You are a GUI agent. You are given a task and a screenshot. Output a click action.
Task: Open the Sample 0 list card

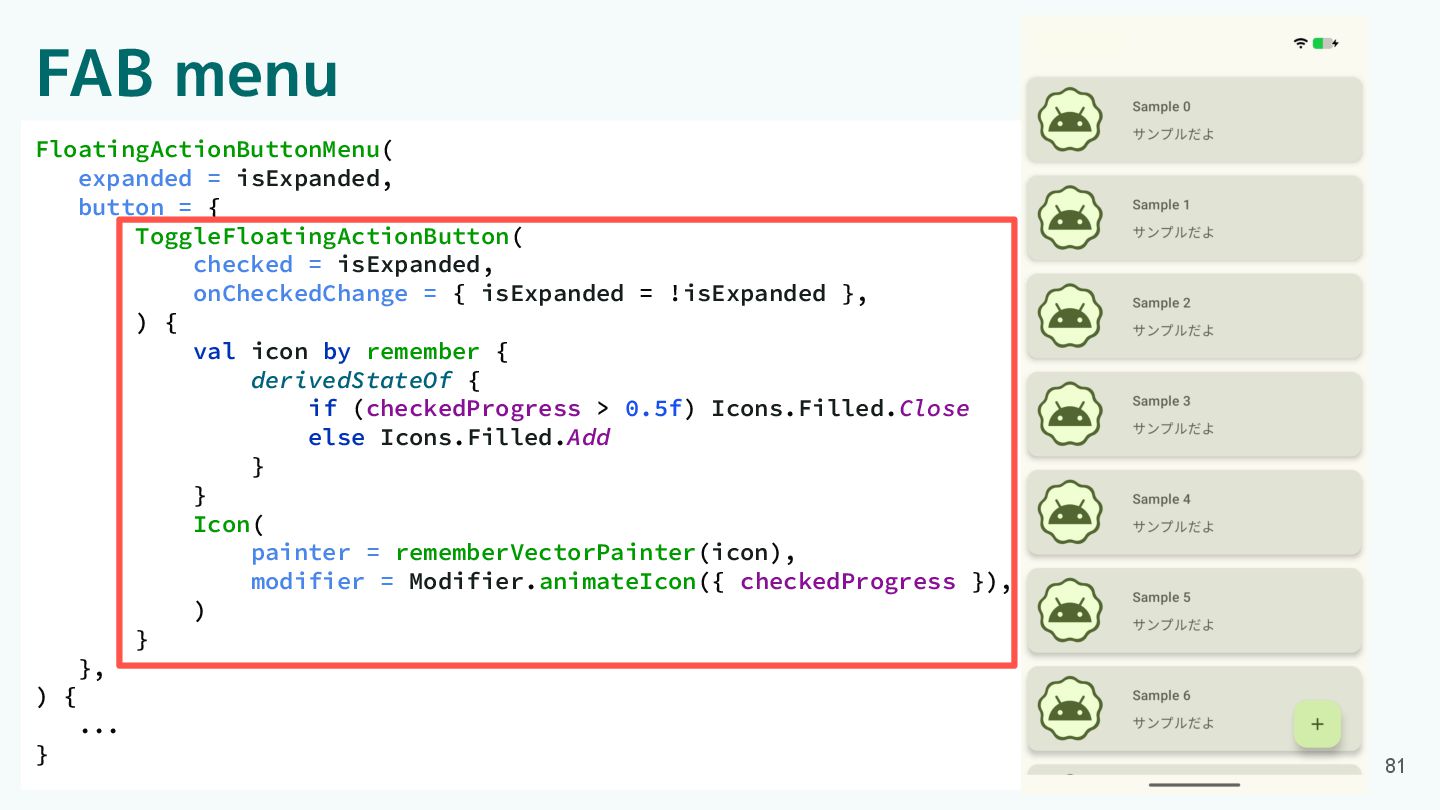click(x=1194, y=120)
